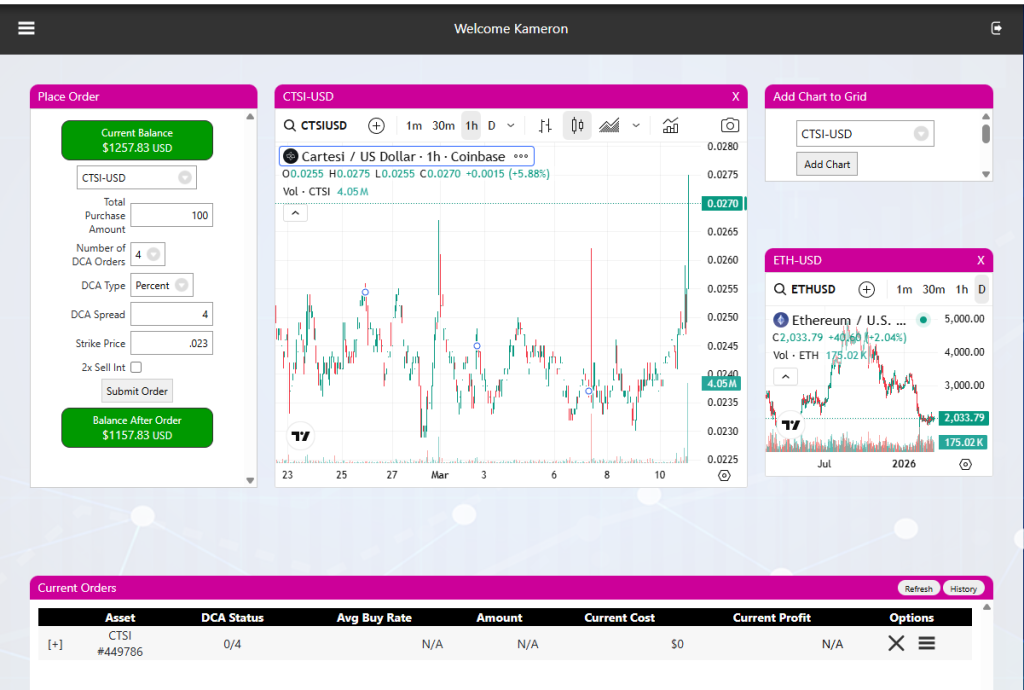The image size is (1024, 690).
Task: Open asset dropdown in Add Chart to Grid
Action: [865, 134]
